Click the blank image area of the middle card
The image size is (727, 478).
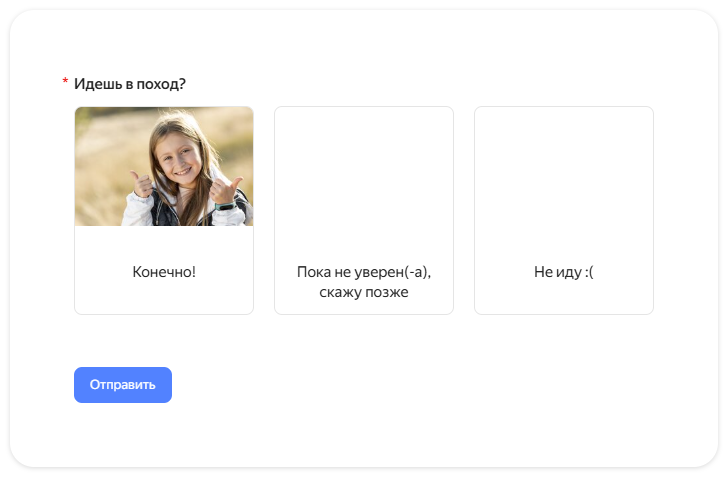click(x=364, y=166)
